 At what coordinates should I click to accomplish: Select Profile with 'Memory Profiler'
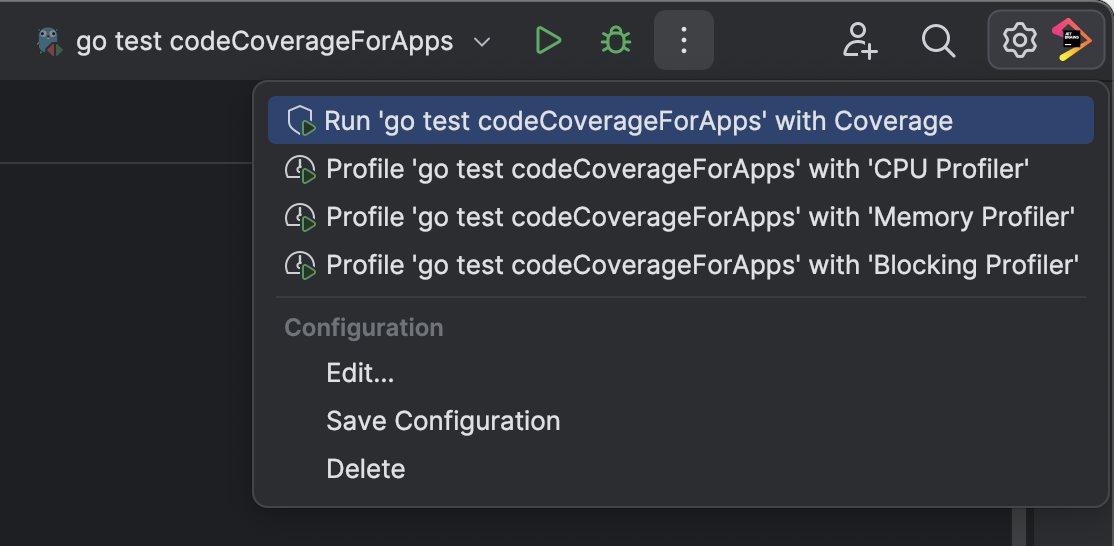(x=700, y=217)
